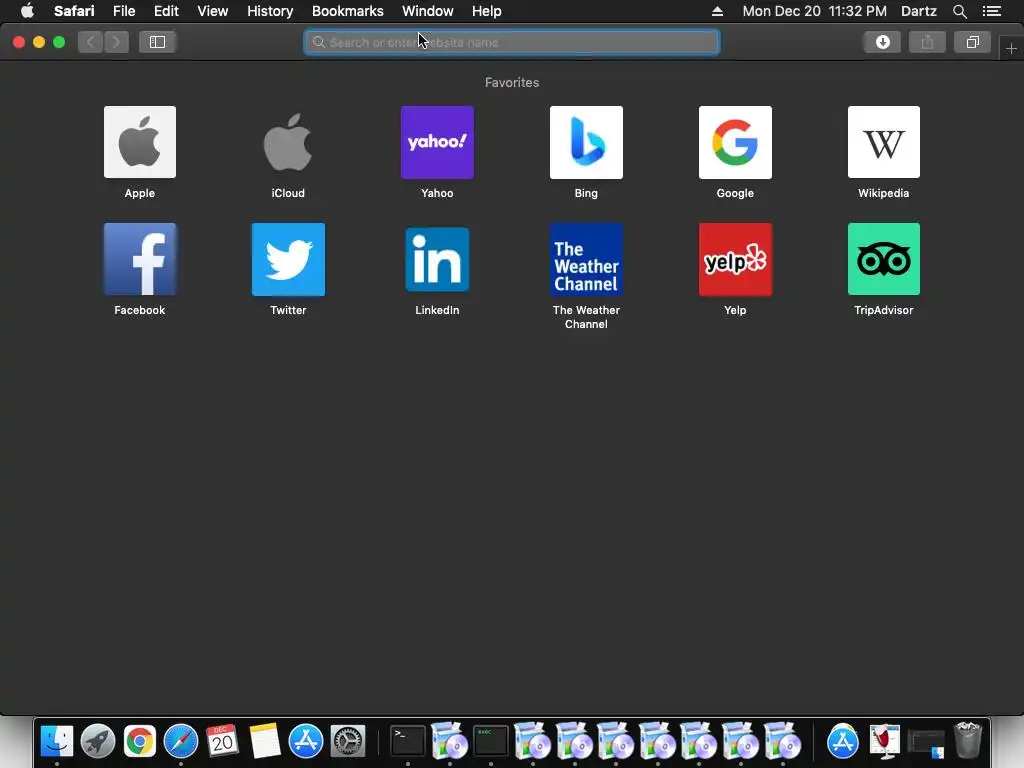The width and height of the screenshot is (1024, 768).
Task: Show the downloads list
Action: pyautogui.click(x=882, y=42)
